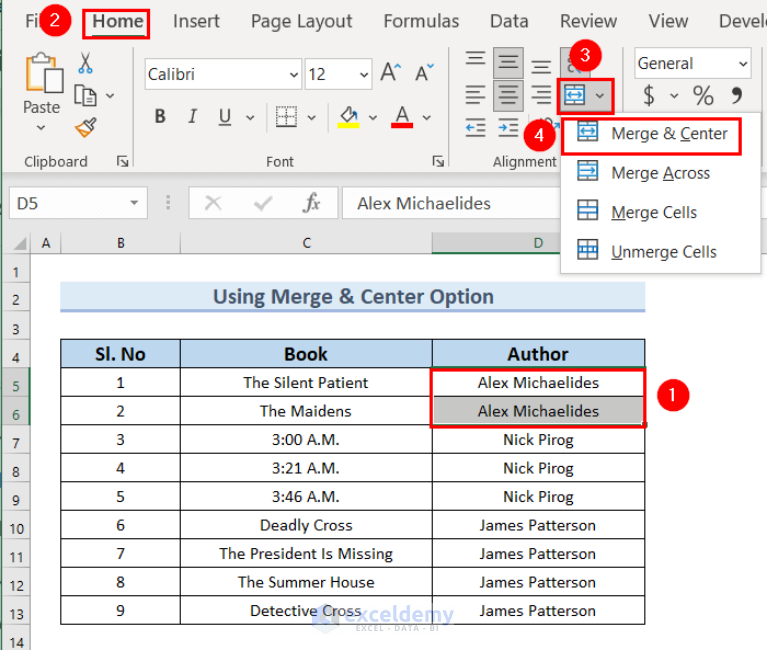Open the Name Box D5 dropdown
The image size is (767, 650).
coord(134,202)
